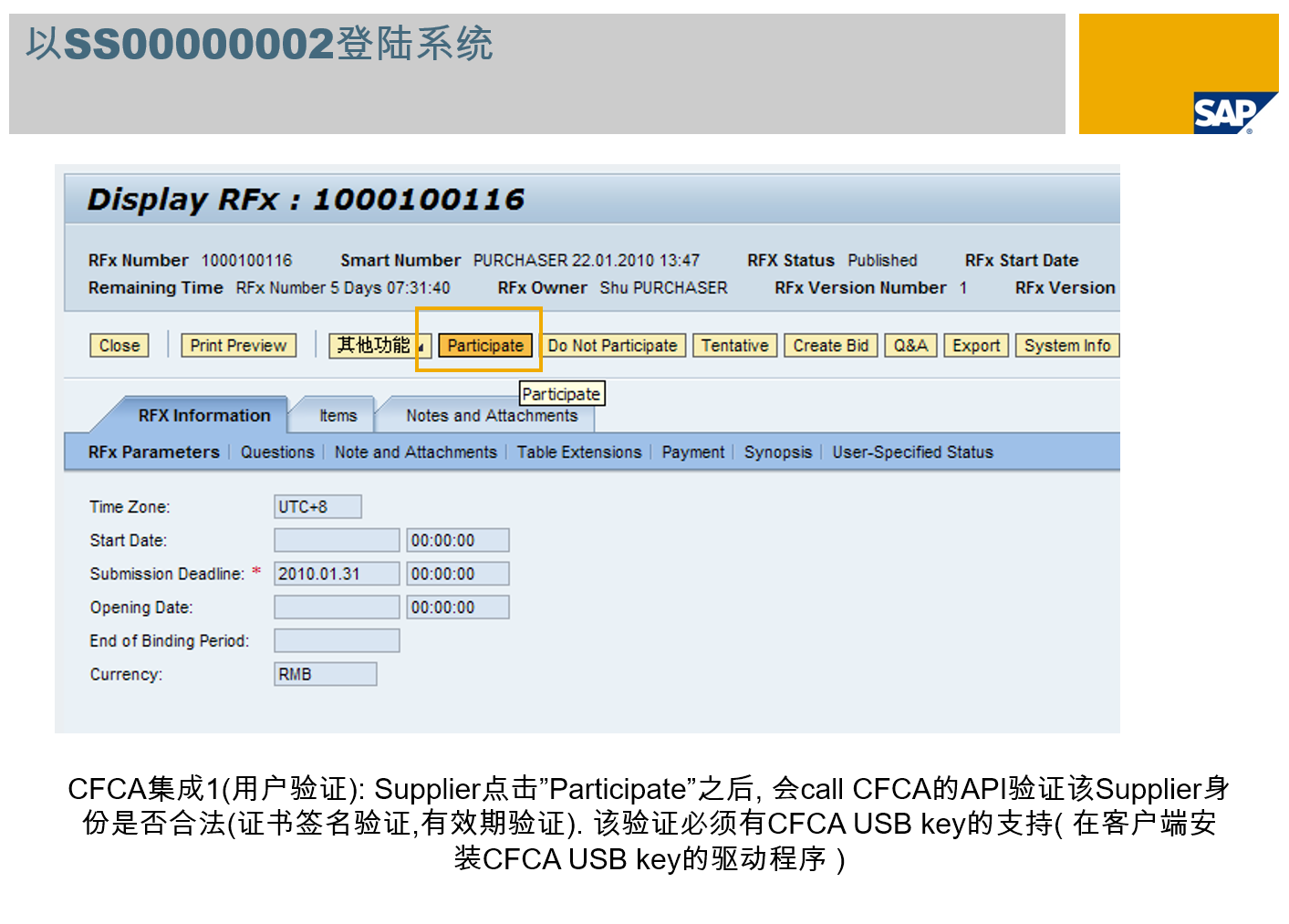Click the Time Zone field UTC+8
Viewport: 1289px width, 924px height.
[317, 506]
